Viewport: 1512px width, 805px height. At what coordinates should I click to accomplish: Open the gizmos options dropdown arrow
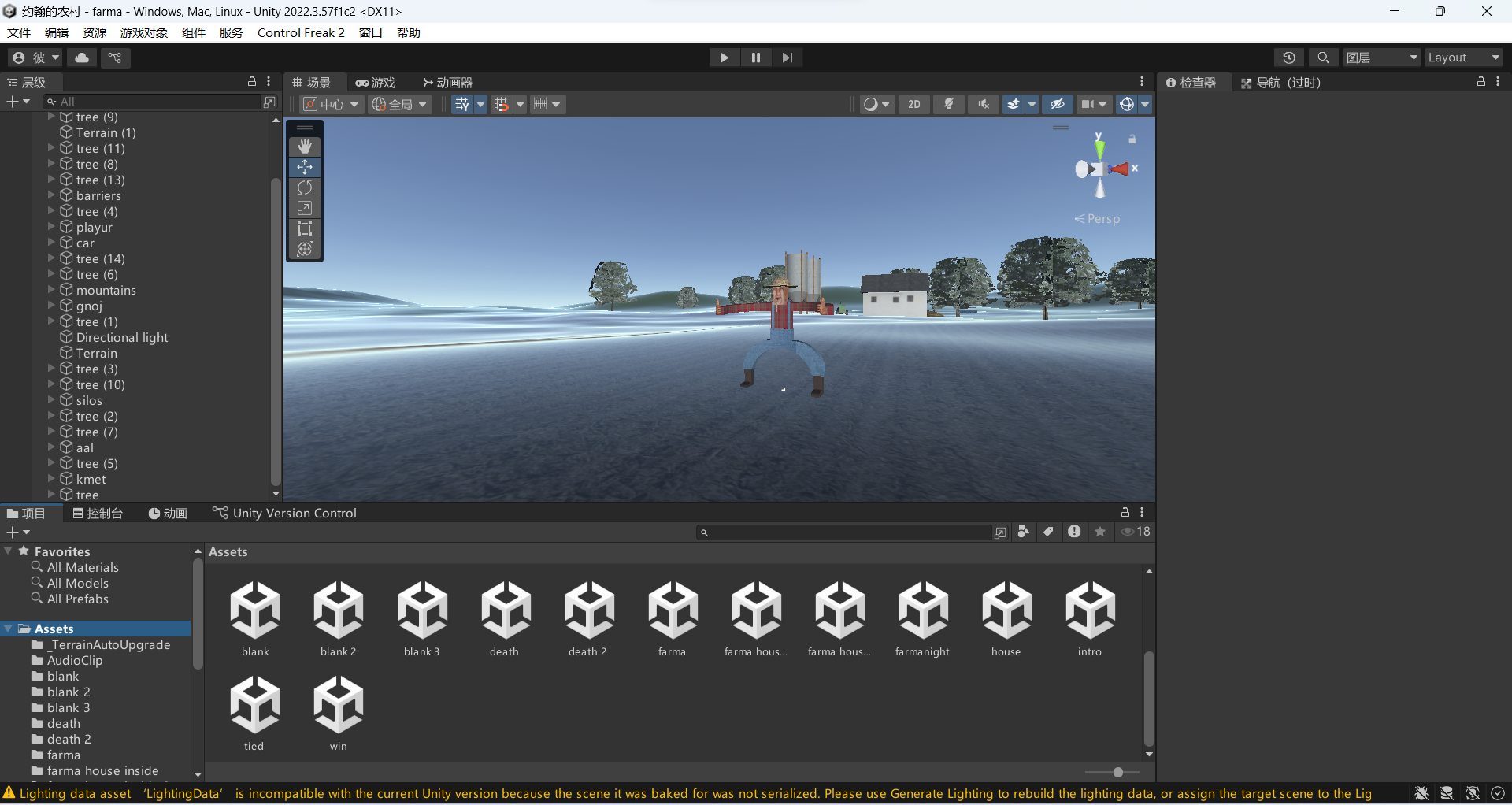click(1145, 104)
